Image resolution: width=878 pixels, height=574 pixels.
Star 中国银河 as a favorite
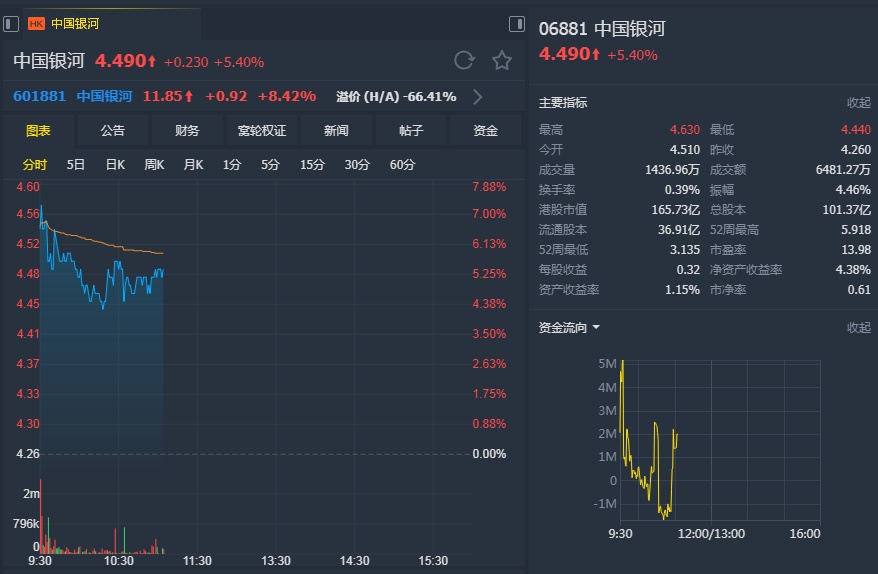click(x=501, y=61)
